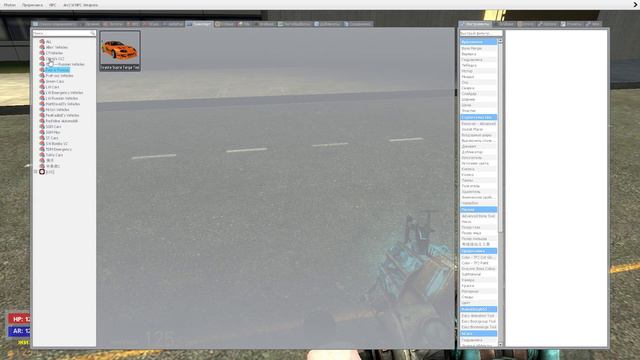The width and height of the screenshot is (640, 360).
Task: Select the 'Мотор' tool
Action: [x=478, y=71]
